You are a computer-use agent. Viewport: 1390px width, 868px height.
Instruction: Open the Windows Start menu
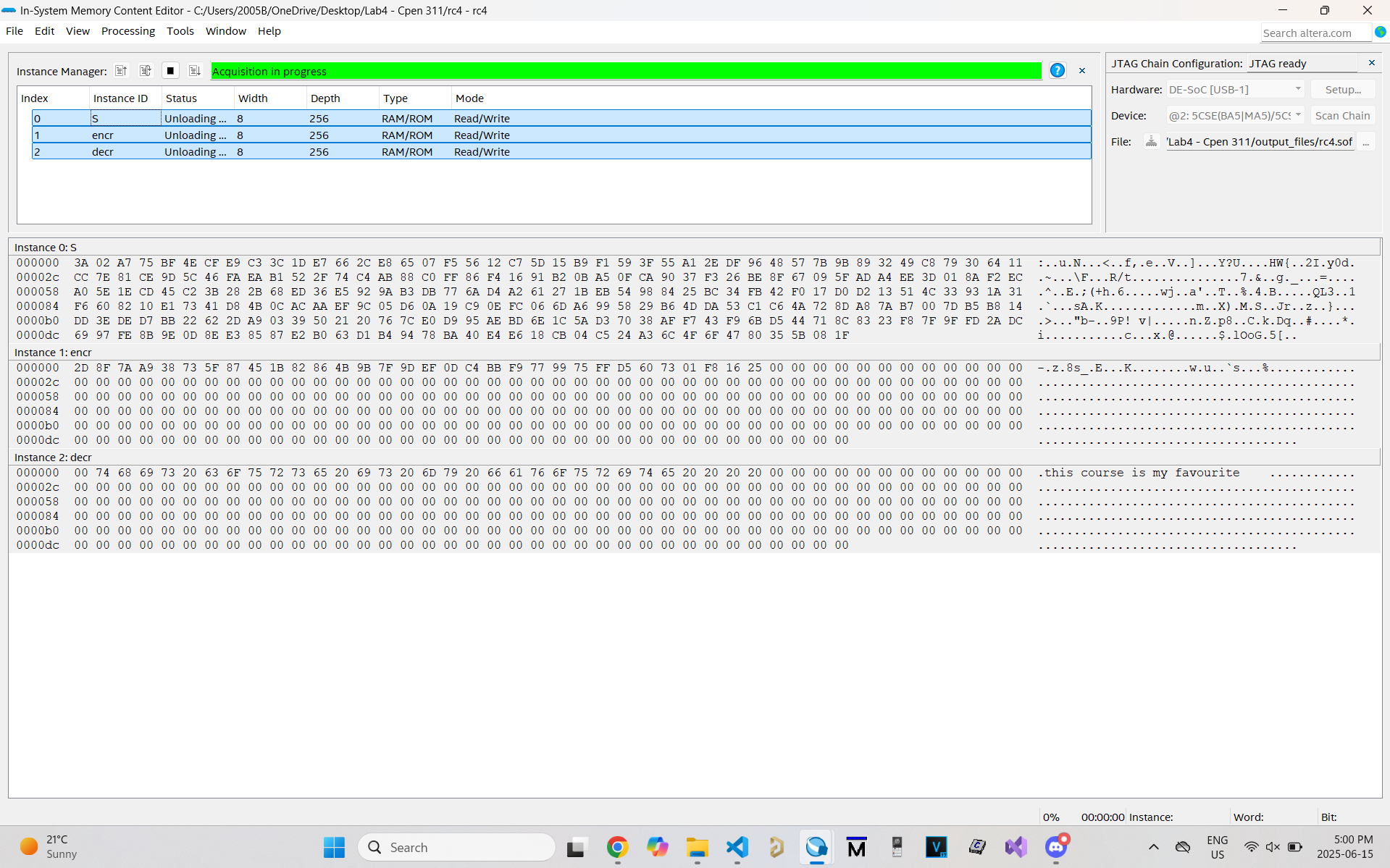pos(333,846)
